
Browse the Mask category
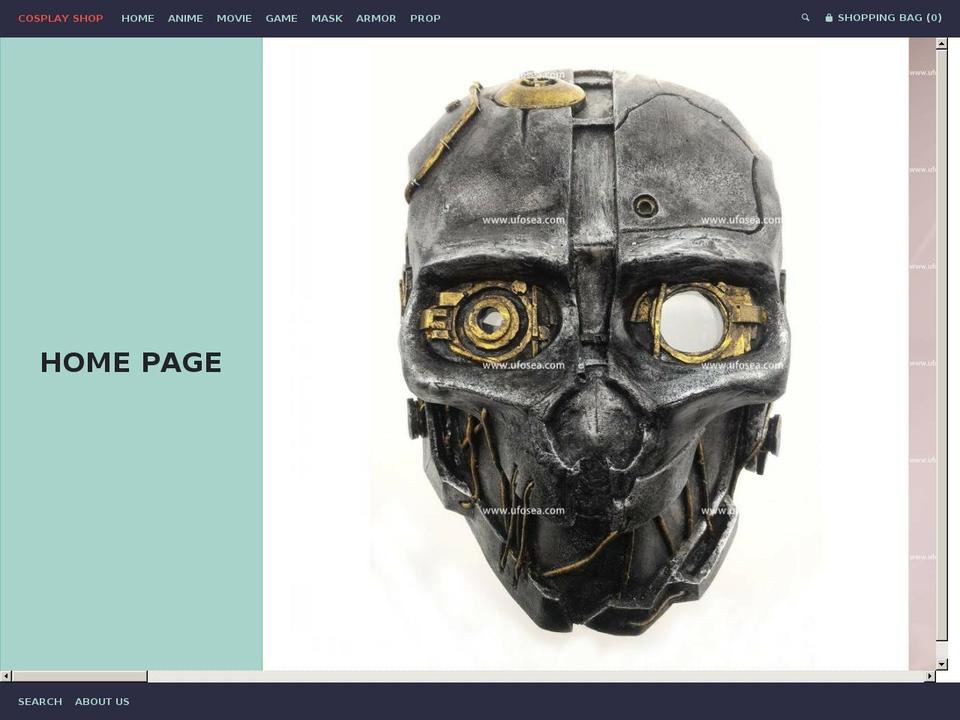coord(327,18)
